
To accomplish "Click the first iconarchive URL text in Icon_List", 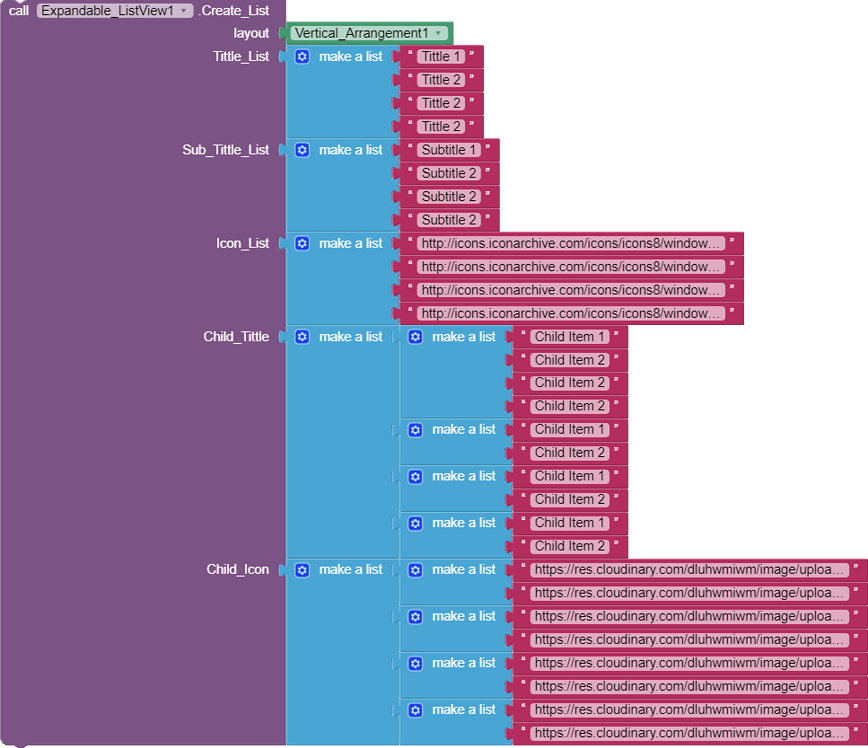I will point(571,244).
